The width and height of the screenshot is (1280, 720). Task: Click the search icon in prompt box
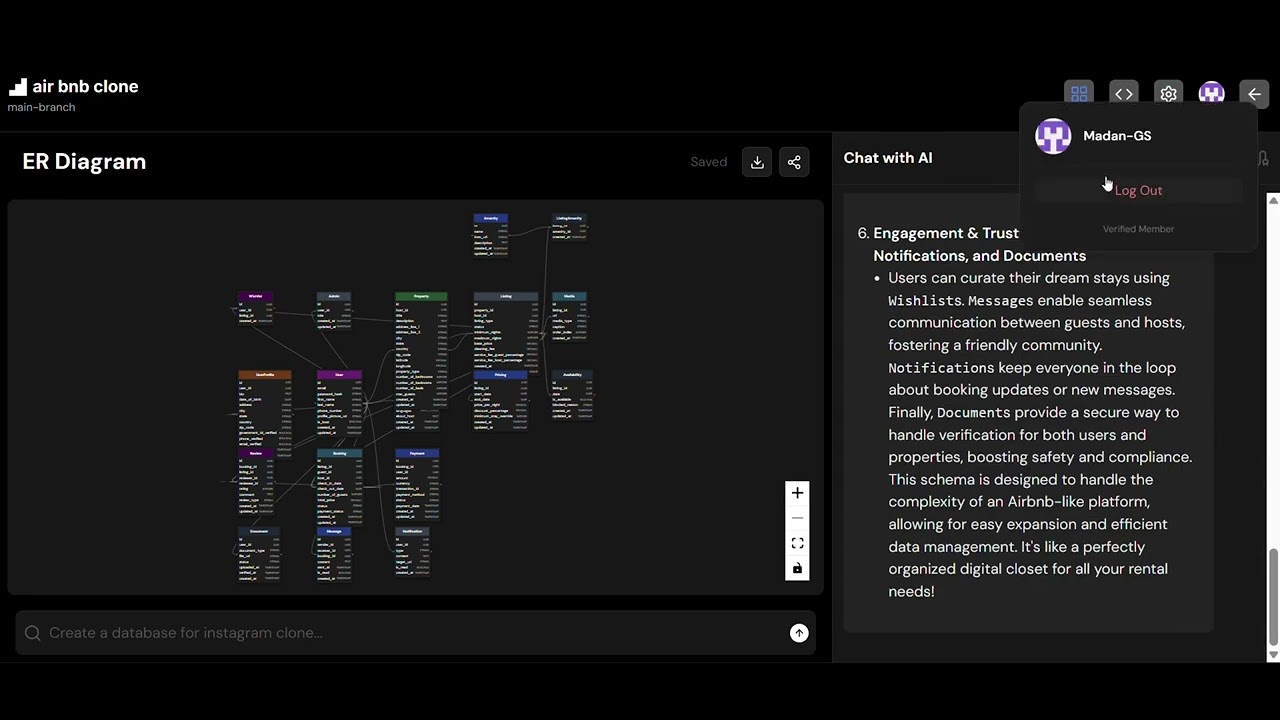pyautogui.click(x=32, y=633)
